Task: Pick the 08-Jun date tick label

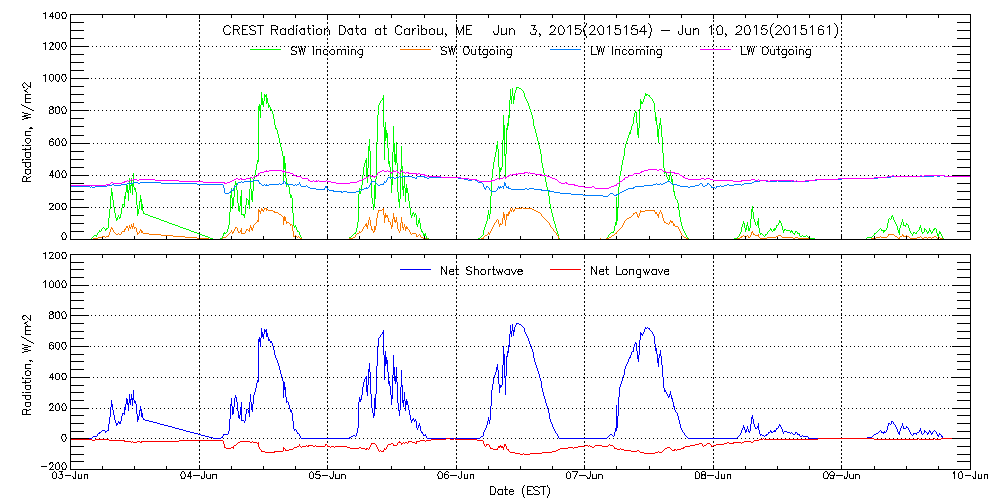Action: [714, 477]
